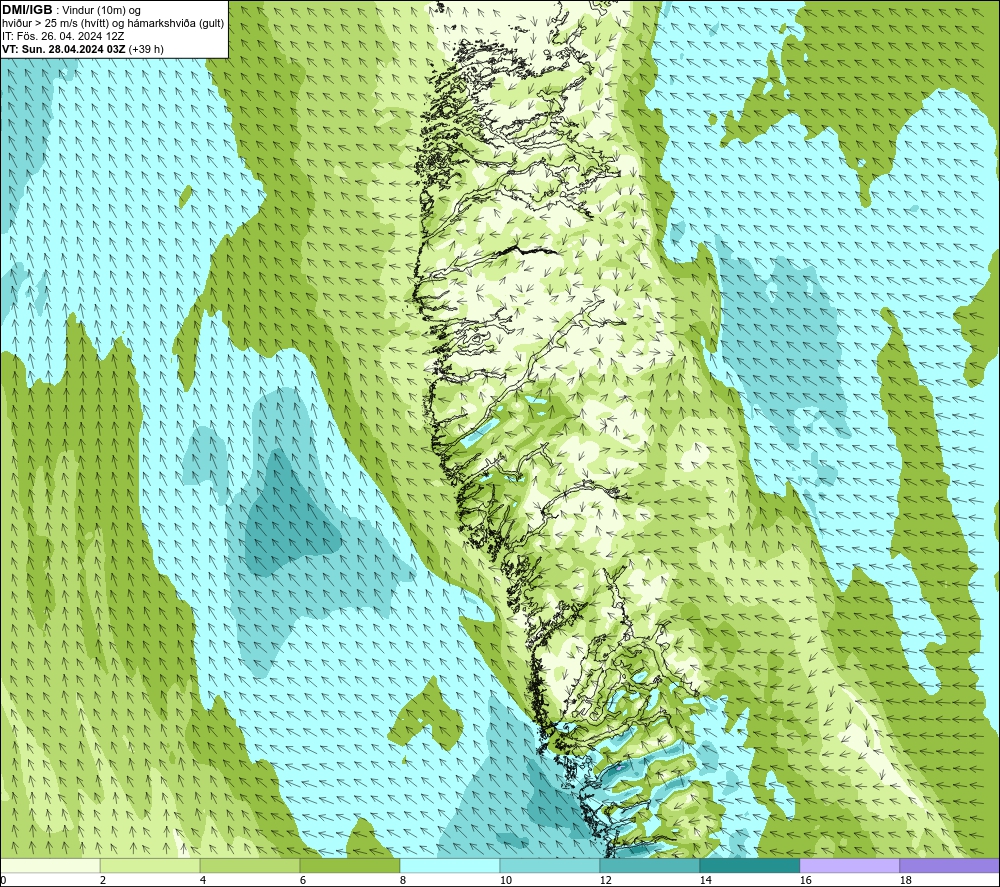Click the 14-16 m/s dark teal swatch
Viewport: 1000px width, 887px height.
coord(749,866)
